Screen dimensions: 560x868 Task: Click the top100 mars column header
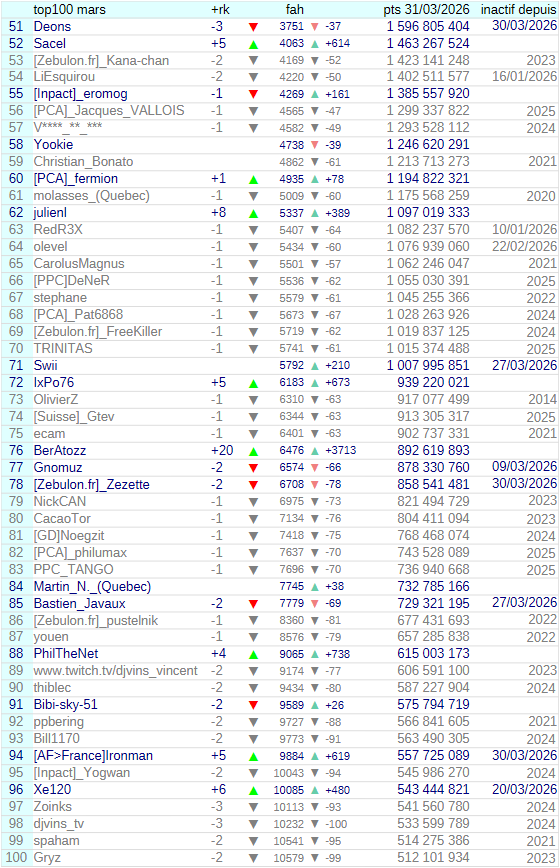click(x=70, y=9)
